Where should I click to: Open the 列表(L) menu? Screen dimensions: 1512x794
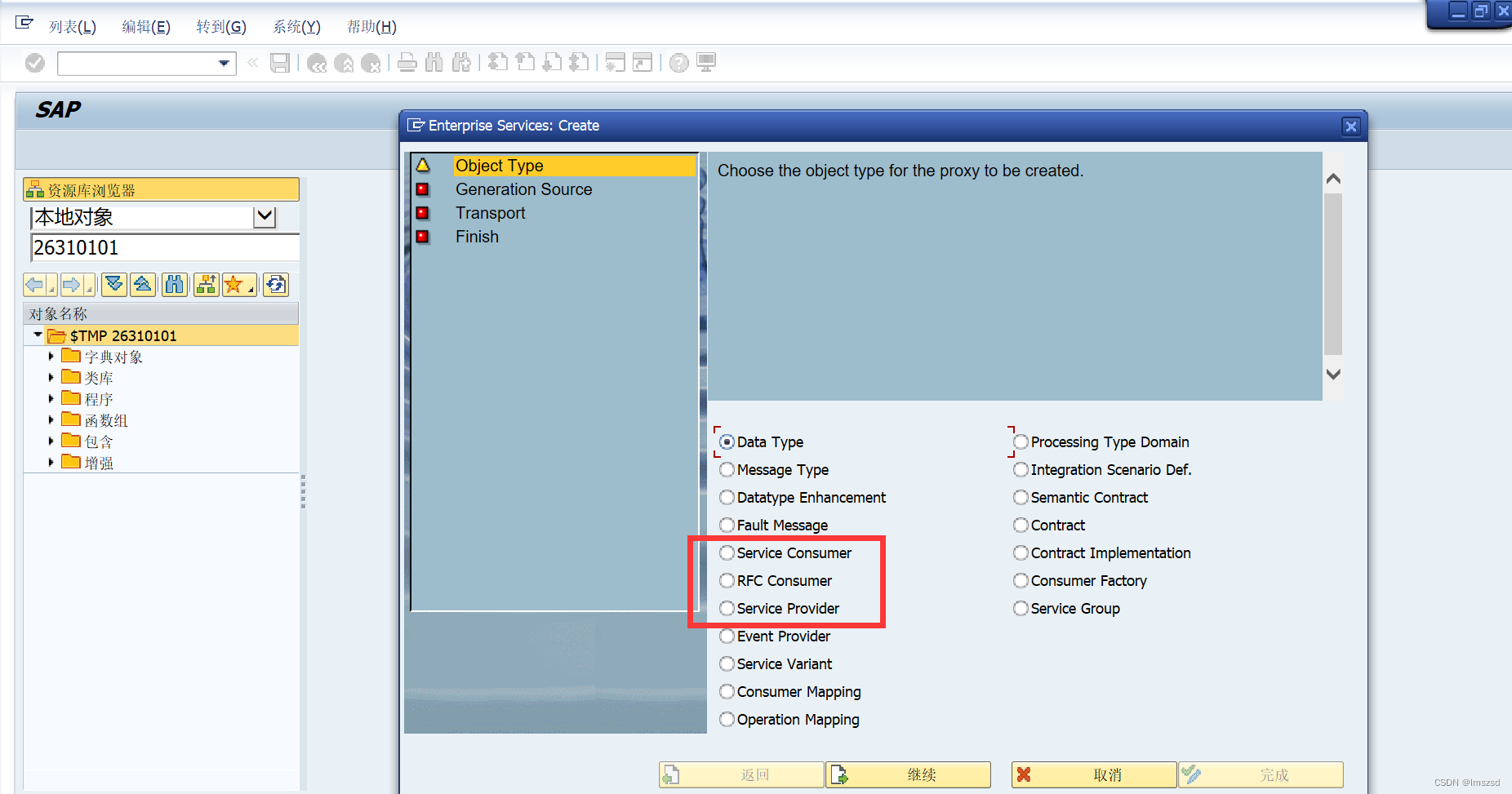[73, 27]
